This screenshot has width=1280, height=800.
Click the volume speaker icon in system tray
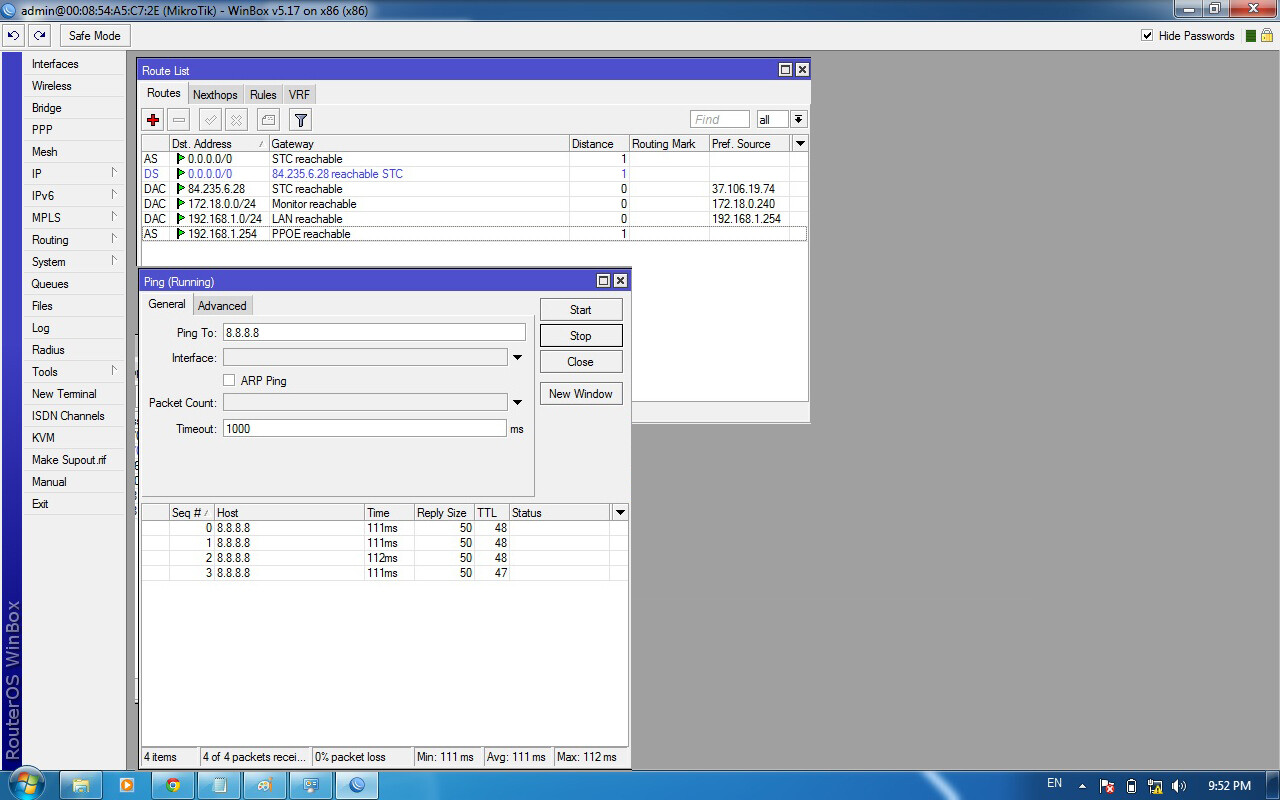click(1179, 786)
